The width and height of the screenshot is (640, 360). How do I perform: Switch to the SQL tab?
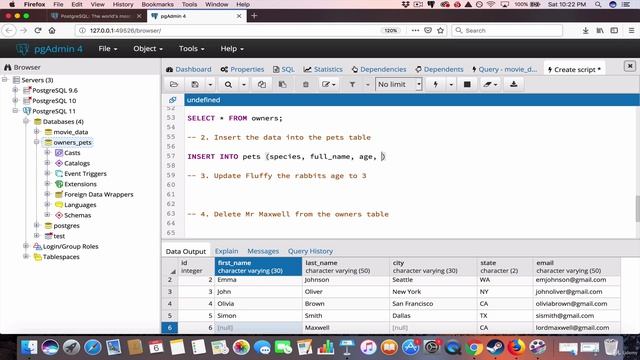[x=284, y=69]
